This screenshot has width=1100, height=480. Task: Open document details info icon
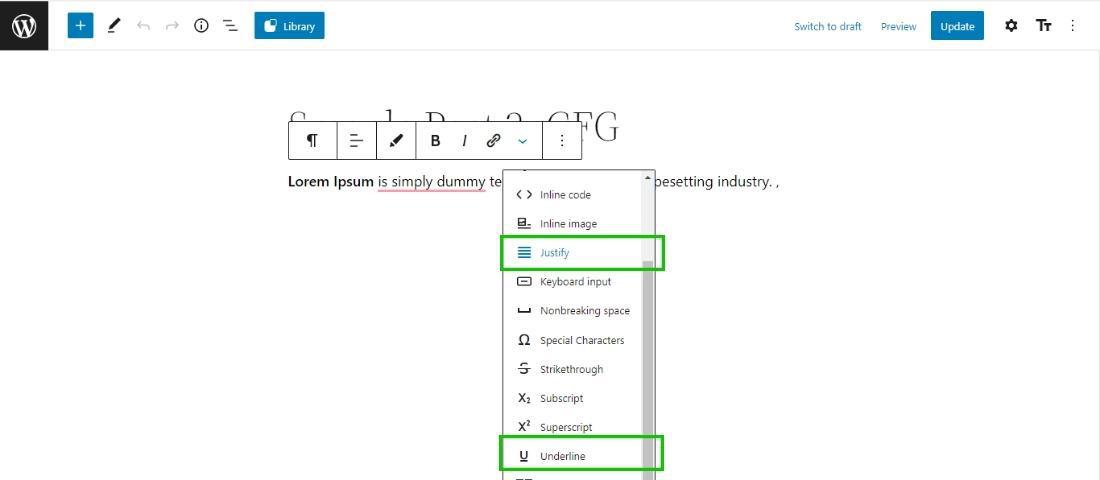click(201, 26)
